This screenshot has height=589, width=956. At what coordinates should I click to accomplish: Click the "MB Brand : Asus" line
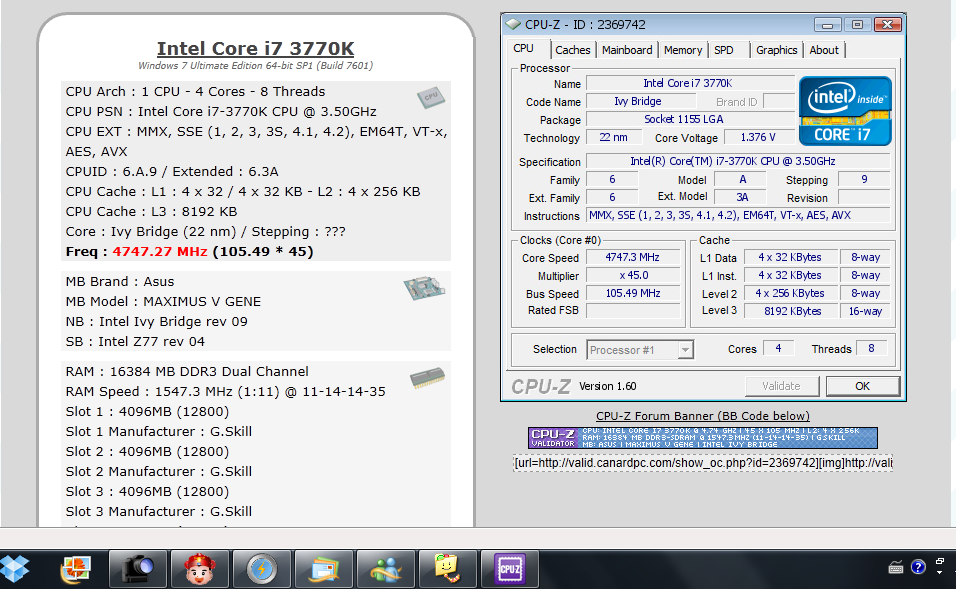click(x=120, y=282)
